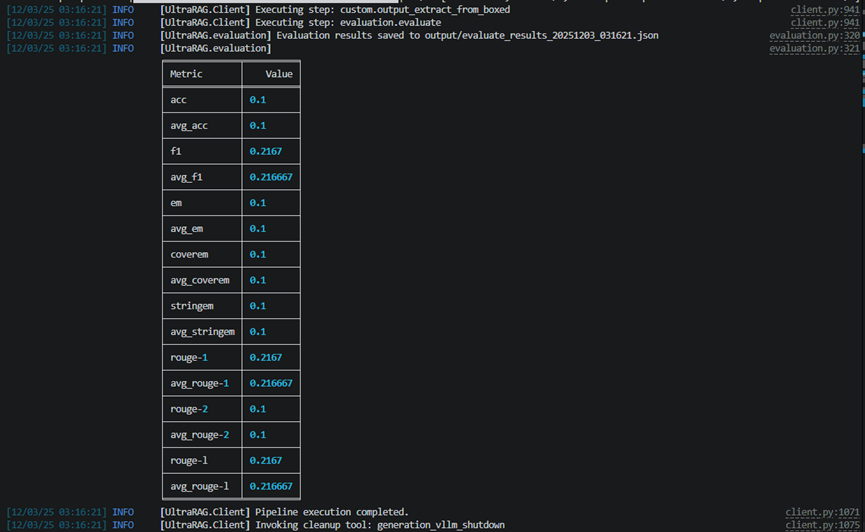Click the 0.2167 value in the rouge-l row
The width and height of the screenshot is (865, 532).
click(x=265, y=460)
